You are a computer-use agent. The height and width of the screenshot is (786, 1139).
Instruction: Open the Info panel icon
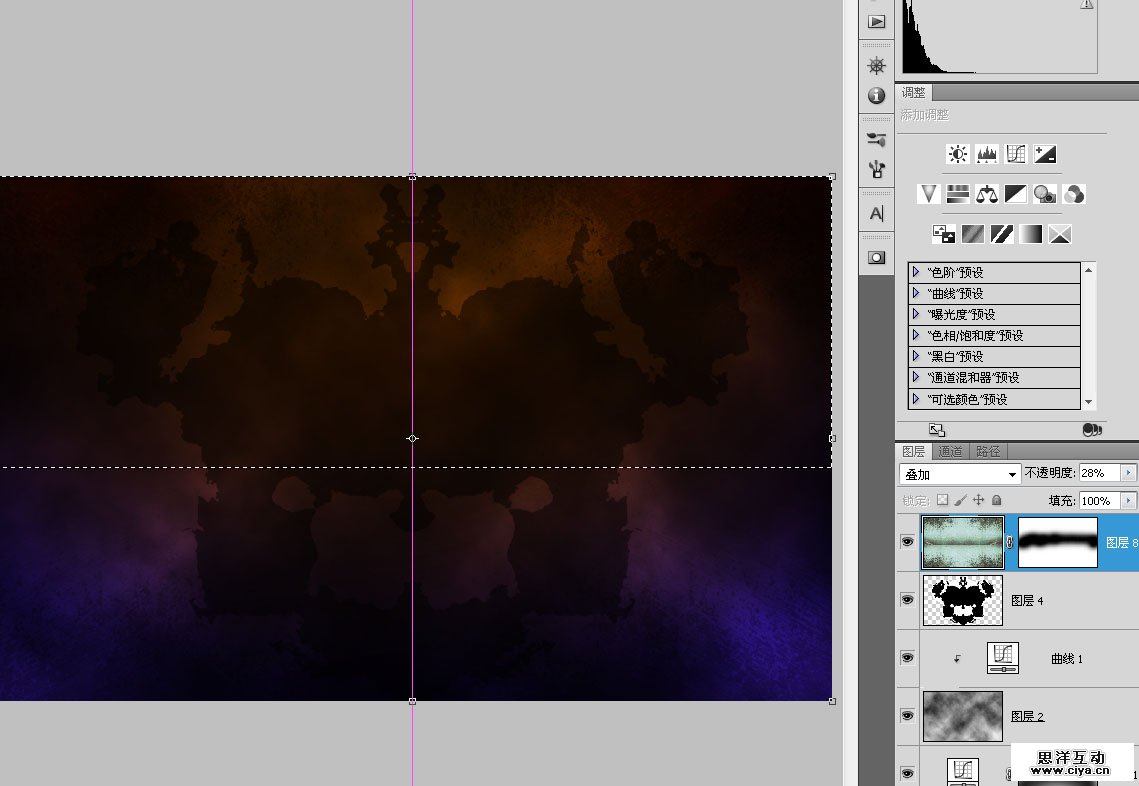876,96
